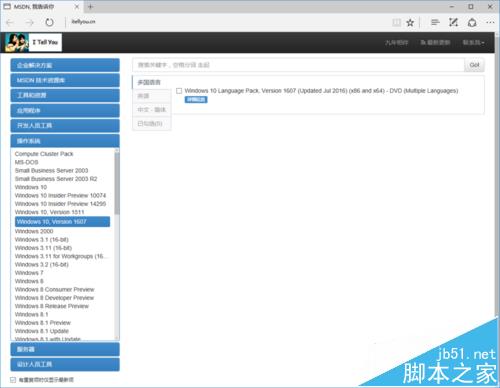The width and height of the screenshot is (500, 388).
Task: Click the keyword search input field
Action: point(298,65)
